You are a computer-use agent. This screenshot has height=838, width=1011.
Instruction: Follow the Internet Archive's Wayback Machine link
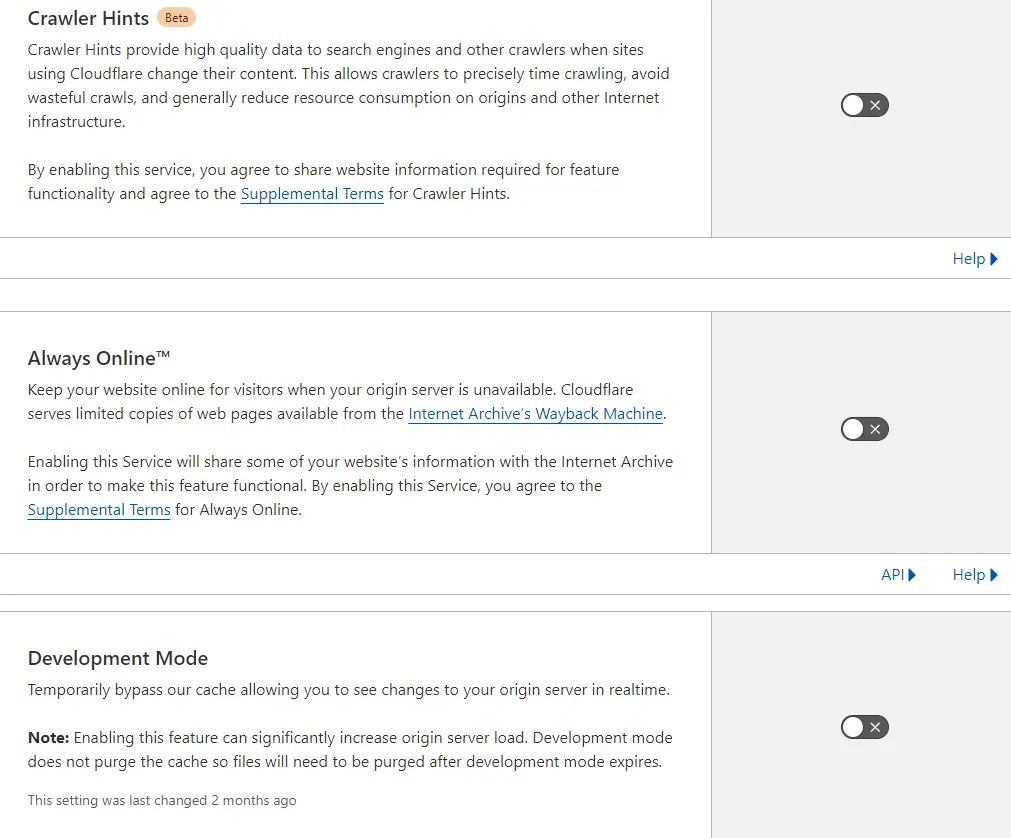[x=535, y=413]
